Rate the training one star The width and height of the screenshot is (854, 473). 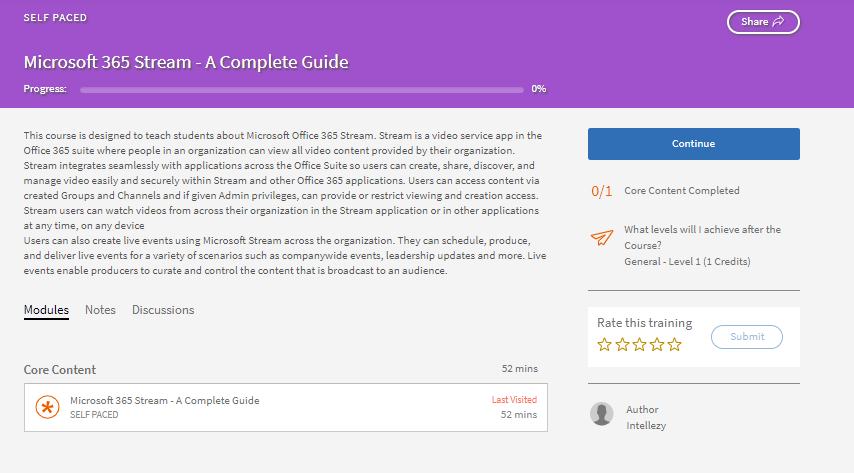pos(604,345)
